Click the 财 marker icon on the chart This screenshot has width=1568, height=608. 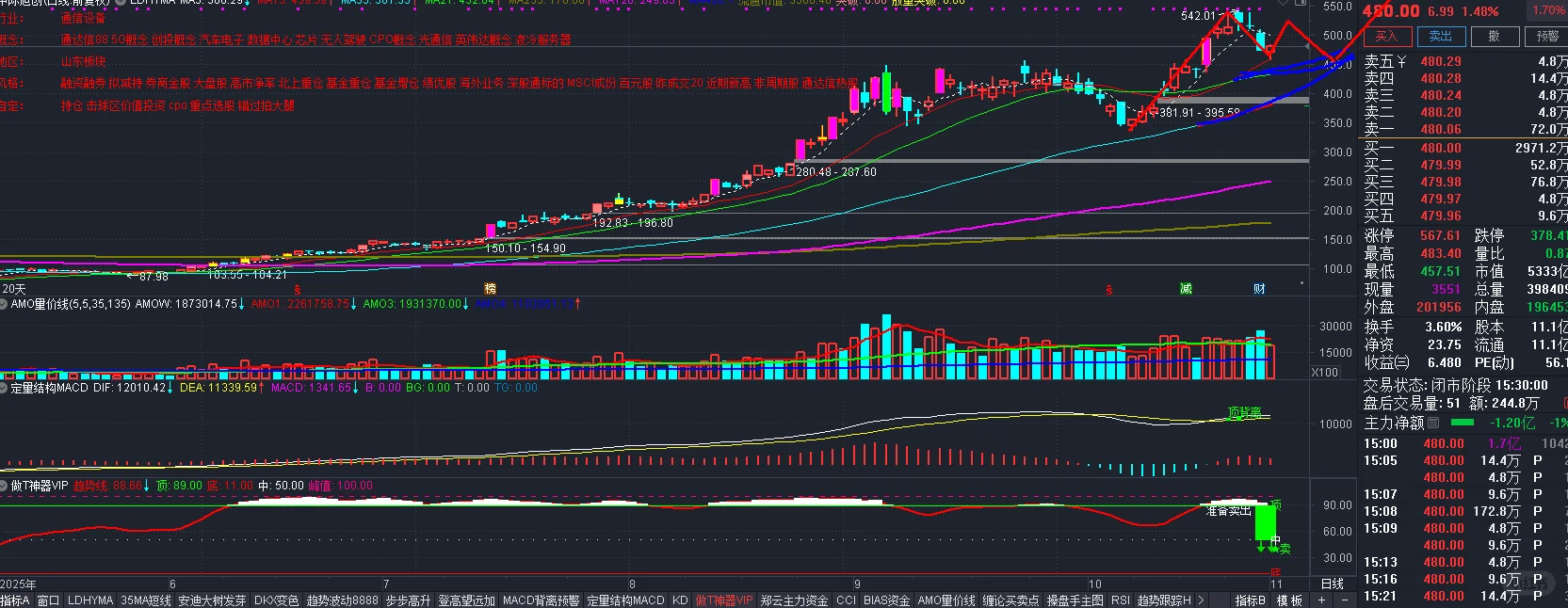click(1259, 289)
